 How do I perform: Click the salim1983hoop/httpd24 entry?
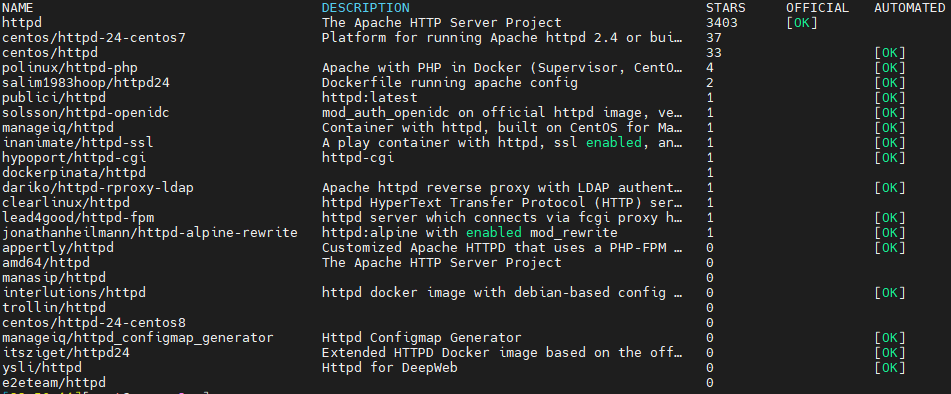pyautogui.click(x=86, y=83)
